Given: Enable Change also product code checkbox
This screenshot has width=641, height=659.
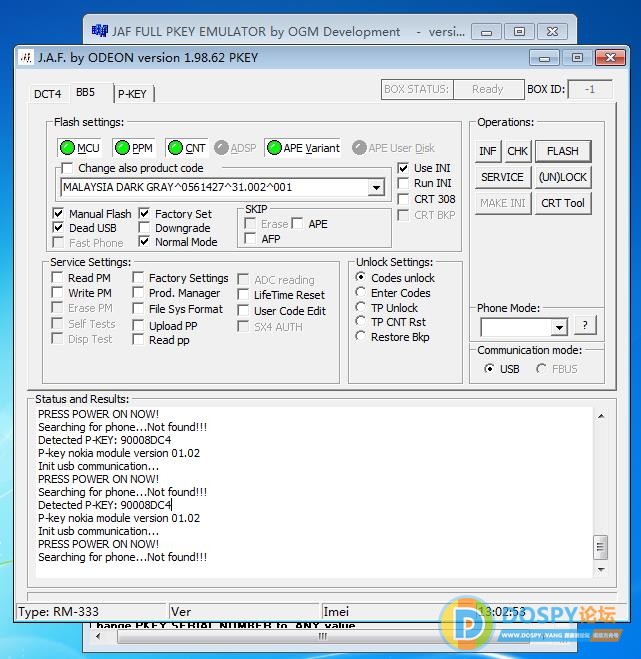Looking at the screenshot, I should 67,168.
